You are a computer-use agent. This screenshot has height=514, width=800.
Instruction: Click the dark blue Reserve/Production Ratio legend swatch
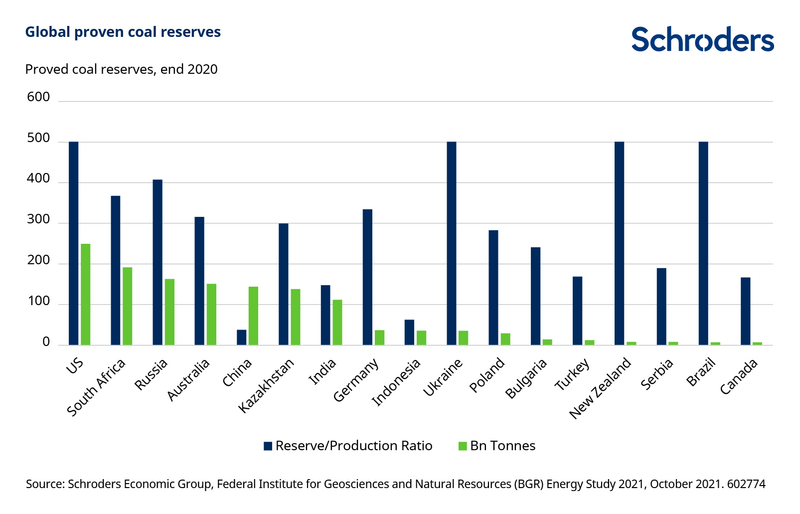pyautogui.click(x=267, y=446)
